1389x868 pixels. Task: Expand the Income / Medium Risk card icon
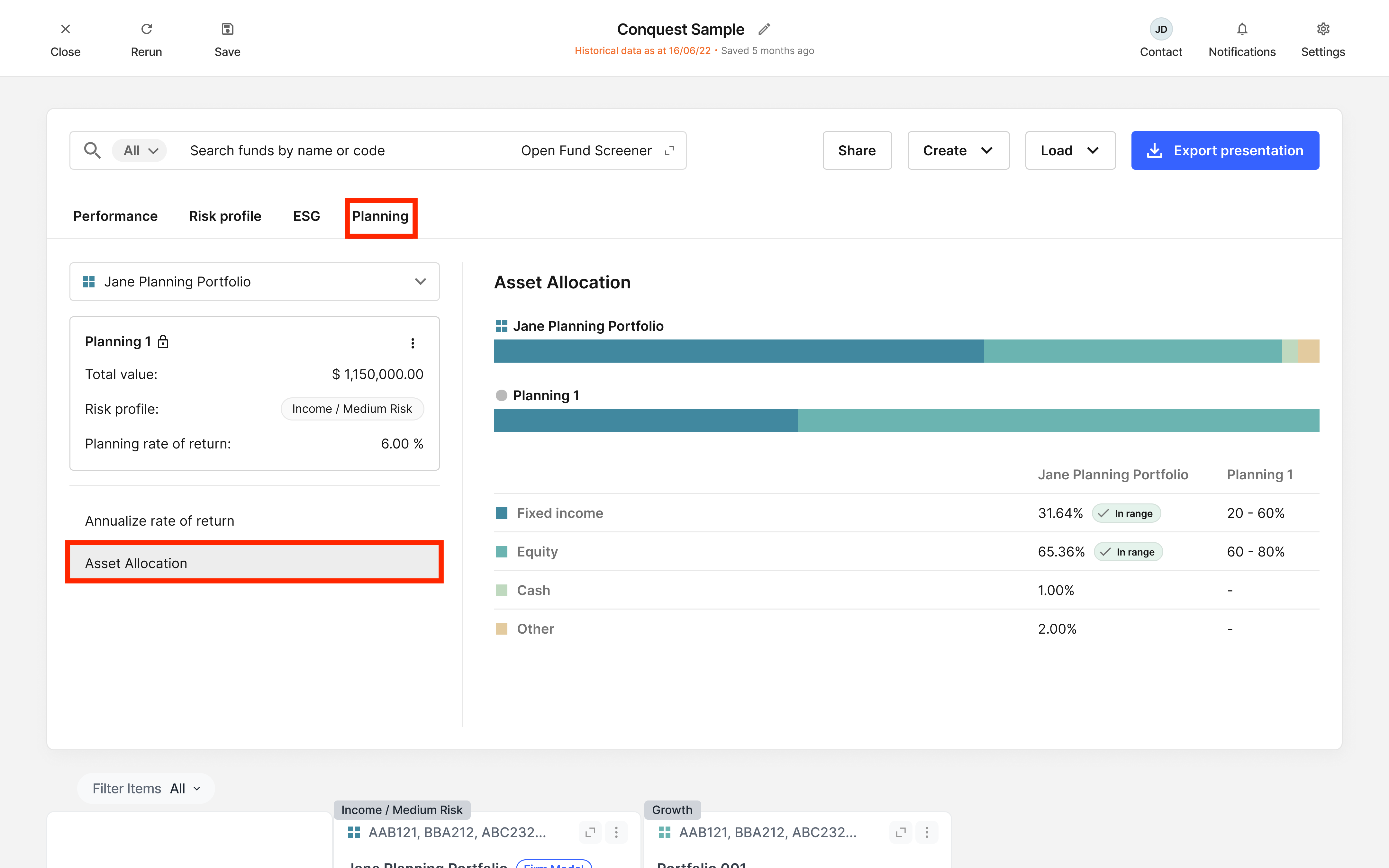(x=590, y=832)
